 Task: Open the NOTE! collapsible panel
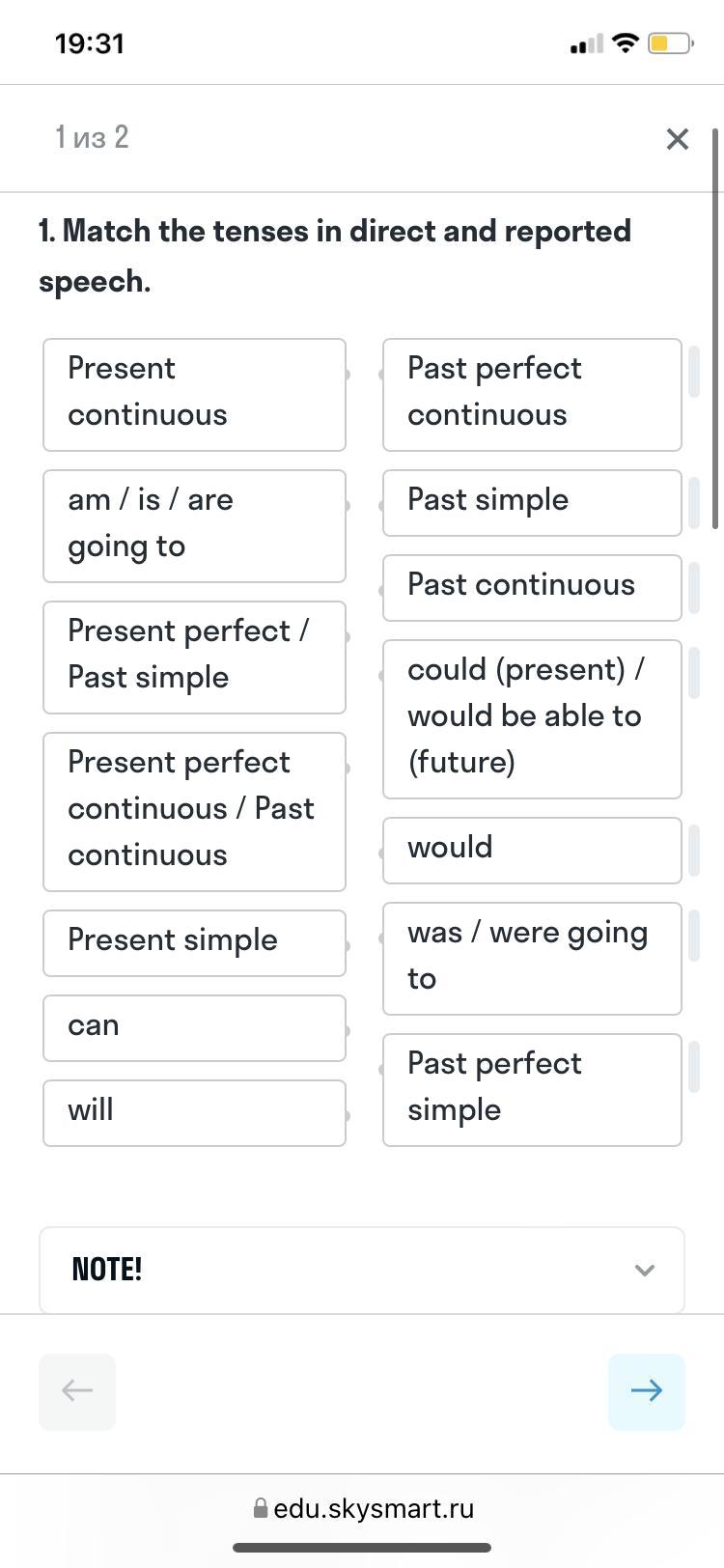[361, 1270]
